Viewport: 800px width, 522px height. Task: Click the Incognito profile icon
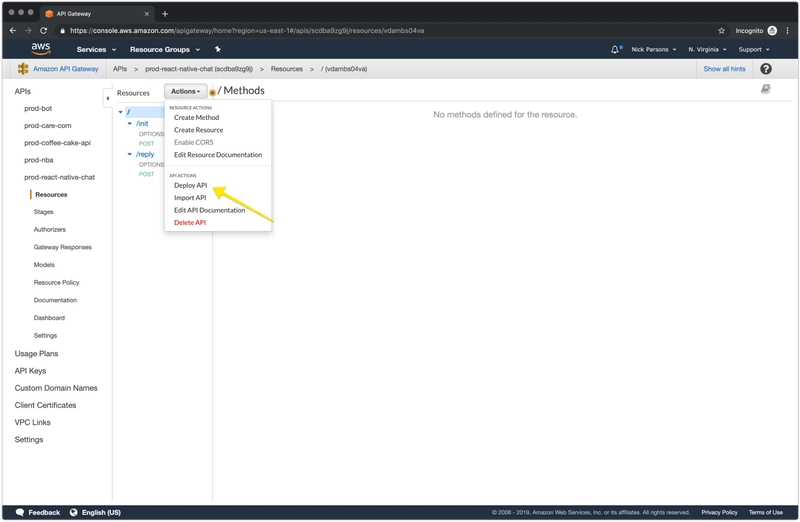coord(772,31)
